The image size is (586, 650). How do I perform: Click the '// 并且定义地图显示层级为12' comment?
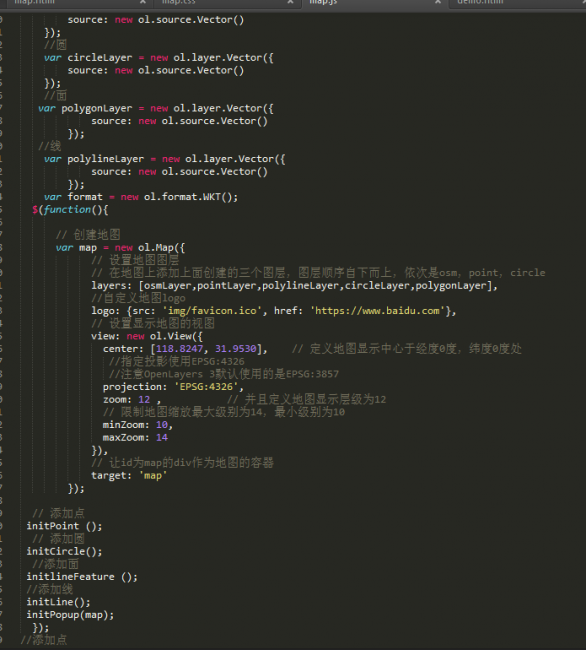click(x=306, y=400)
